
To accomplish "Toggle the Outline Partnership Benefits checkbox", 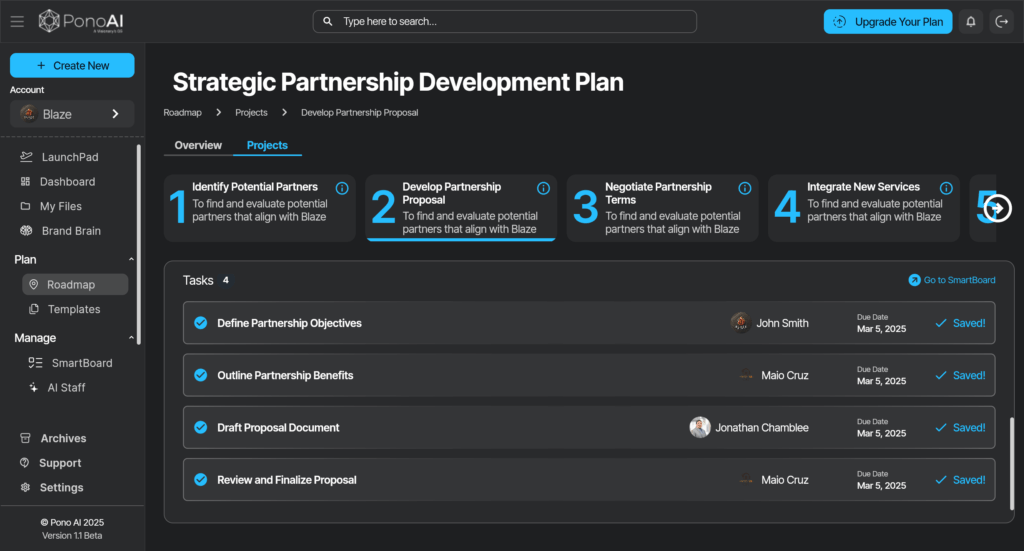I will (200, 376).
